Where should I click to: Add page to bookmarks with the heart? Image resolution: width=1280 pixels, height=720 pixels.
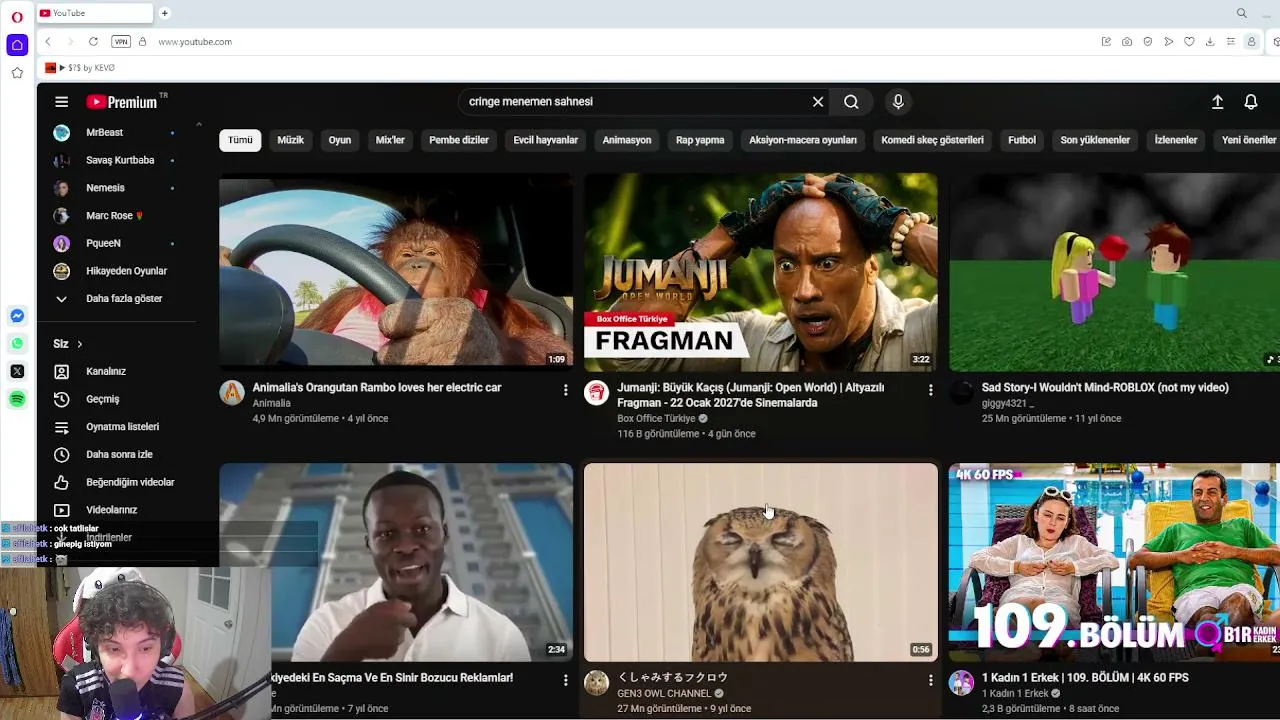[x=1189, y=42]
